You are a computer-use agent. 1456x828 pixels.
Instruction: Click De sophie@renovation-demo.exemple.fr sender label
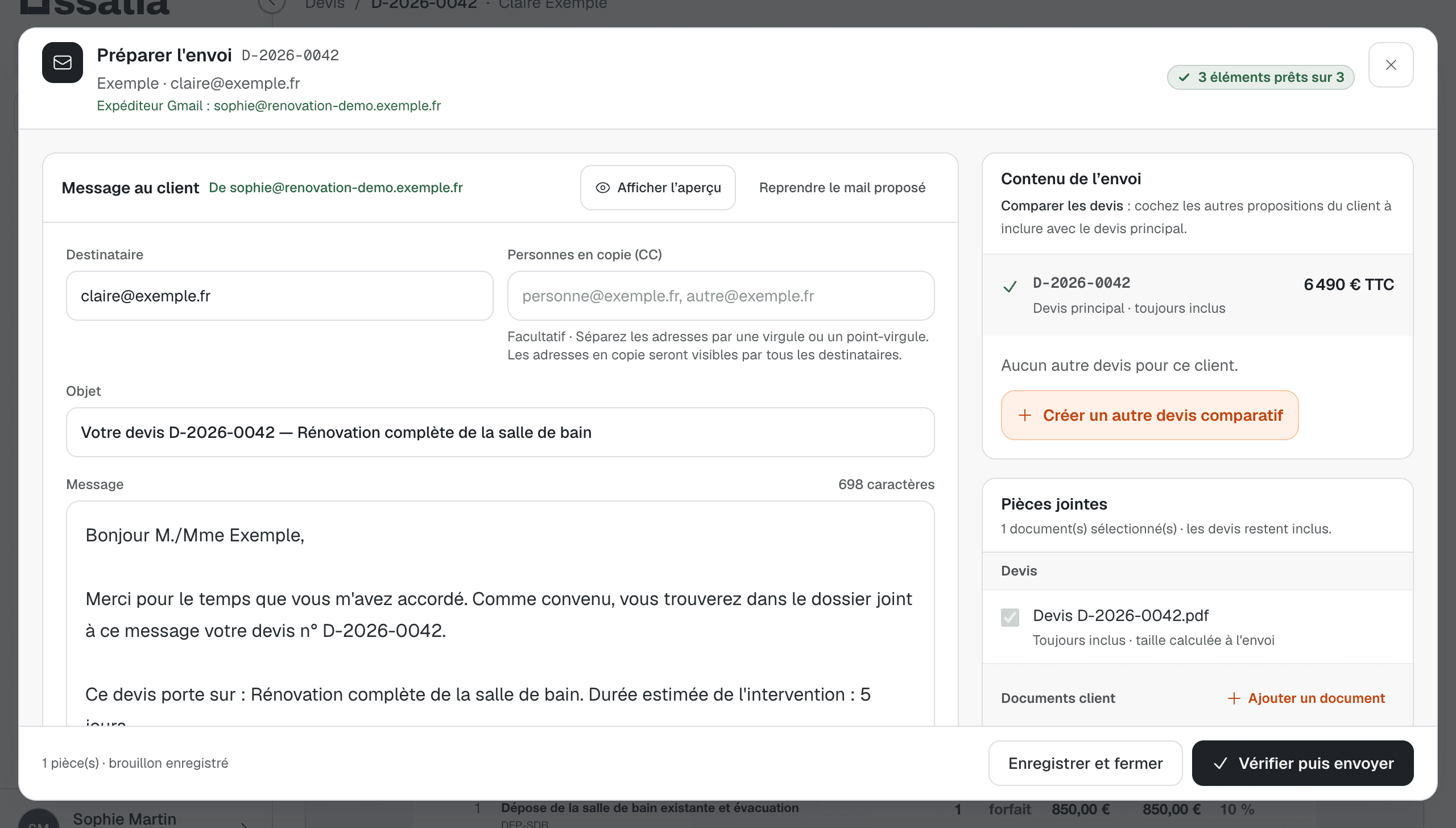click(336, 188)
